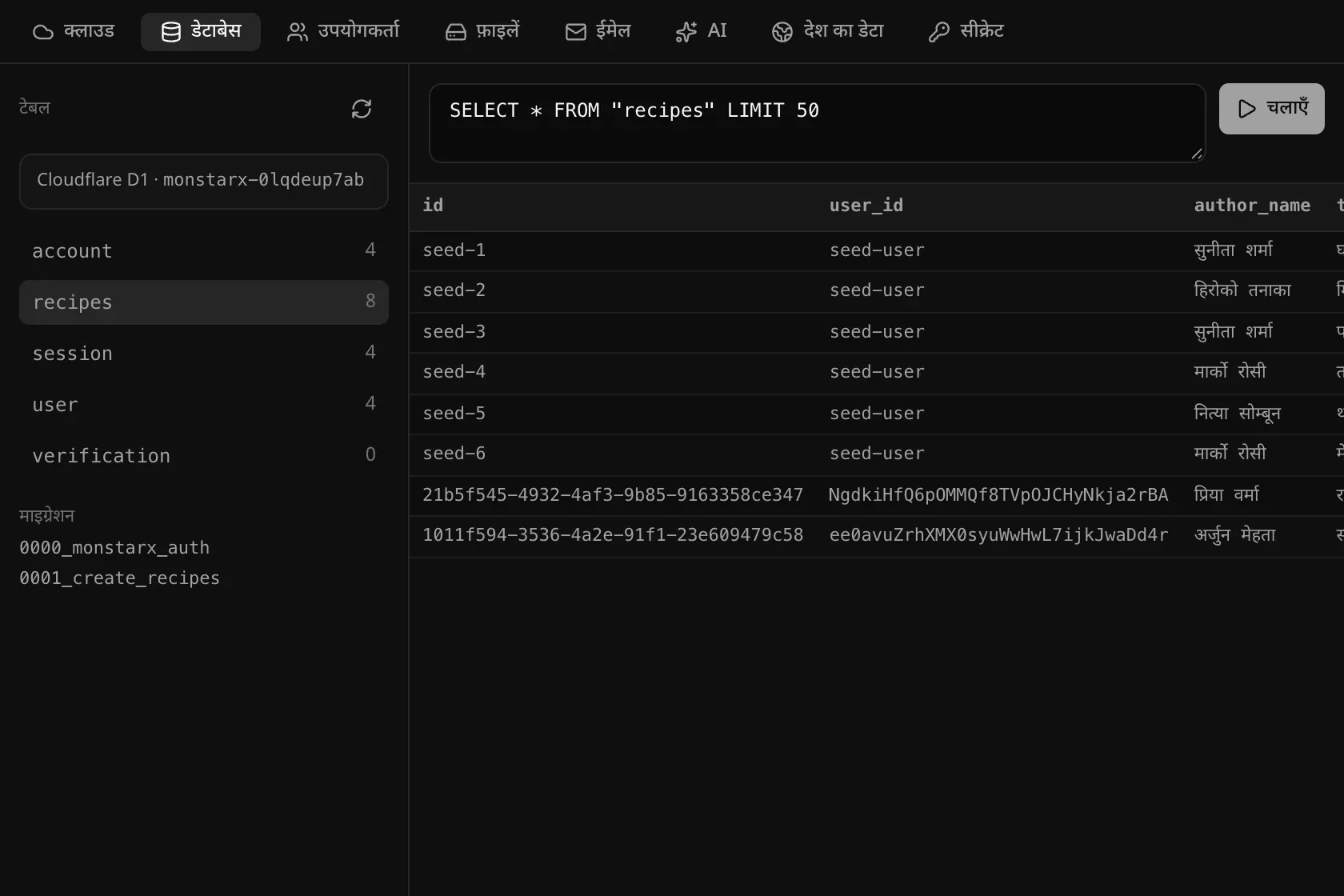Go to the देश का डेटा tab
This screenshot has width=1344, height=896.
(x=828, y=31)
